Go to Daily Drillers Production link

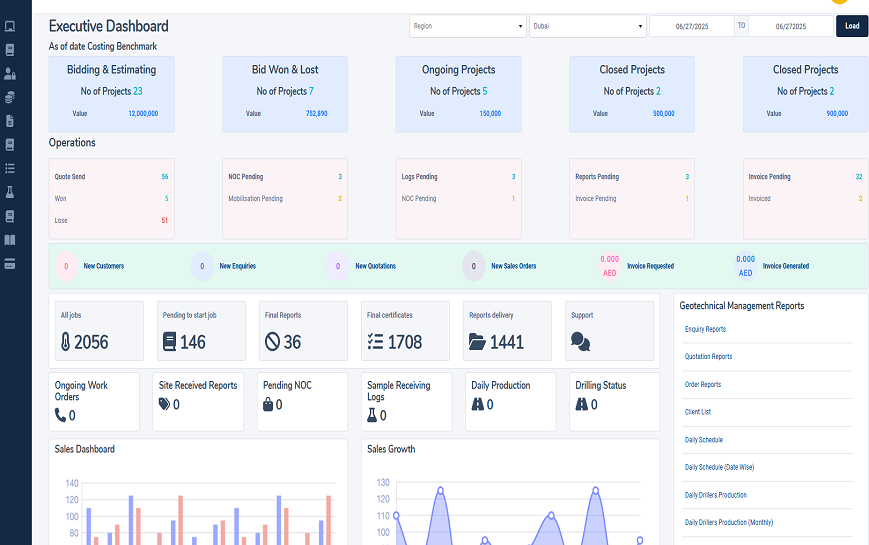point(715,495)
